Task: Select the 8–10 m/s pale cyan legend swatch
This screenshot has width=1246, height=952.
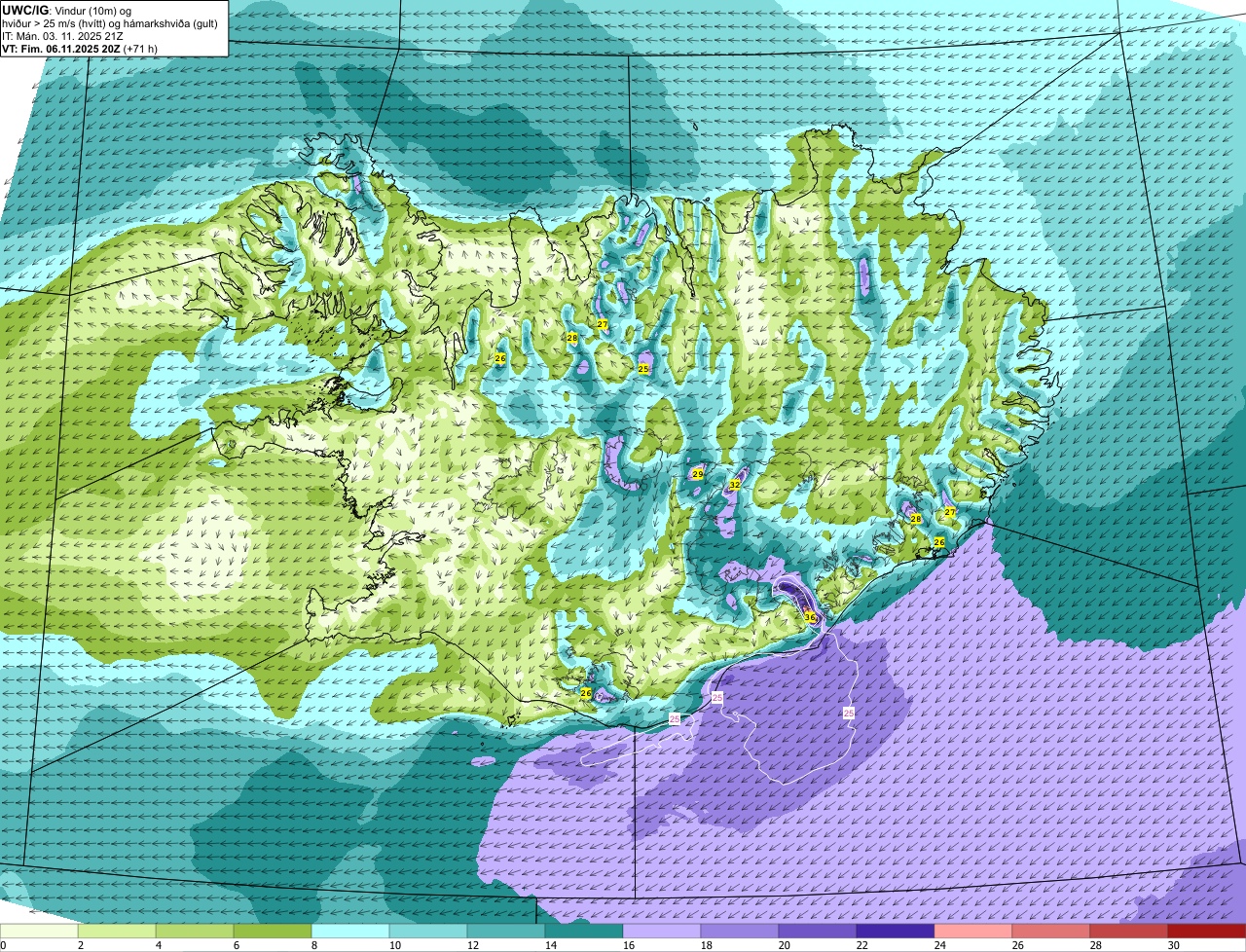Action: tap(350, 932)
